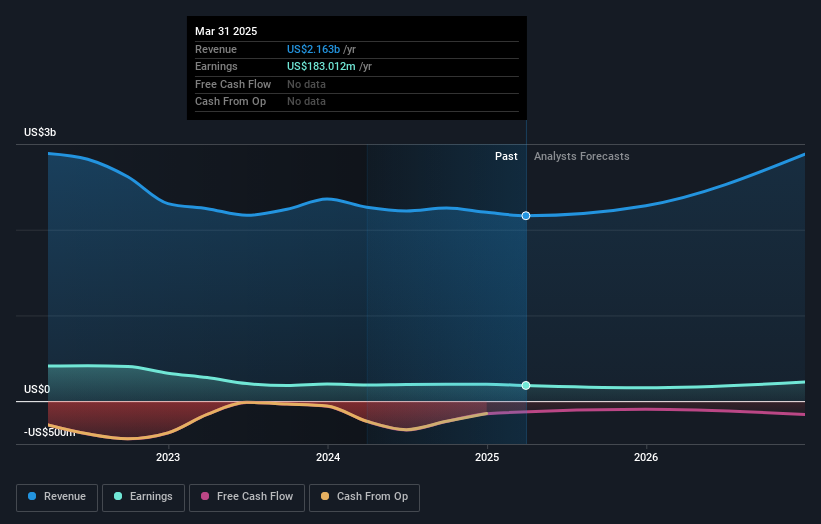Click the Free Cash Flow tooltip row label
This screenshot has height=524, width=821.
pos(233,84)
